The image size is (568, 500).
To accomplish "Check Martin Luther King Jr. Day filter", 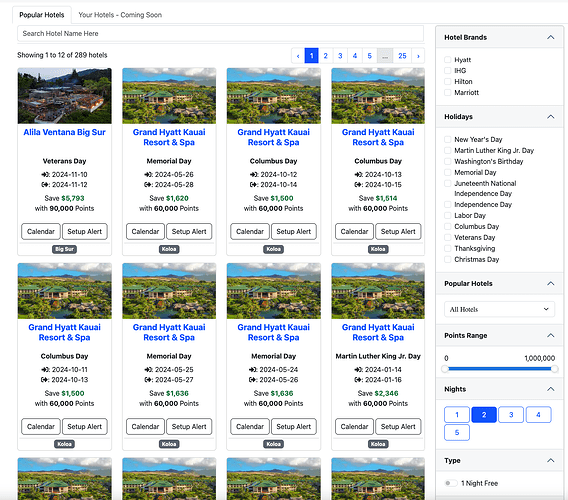I will click(448, 150).
